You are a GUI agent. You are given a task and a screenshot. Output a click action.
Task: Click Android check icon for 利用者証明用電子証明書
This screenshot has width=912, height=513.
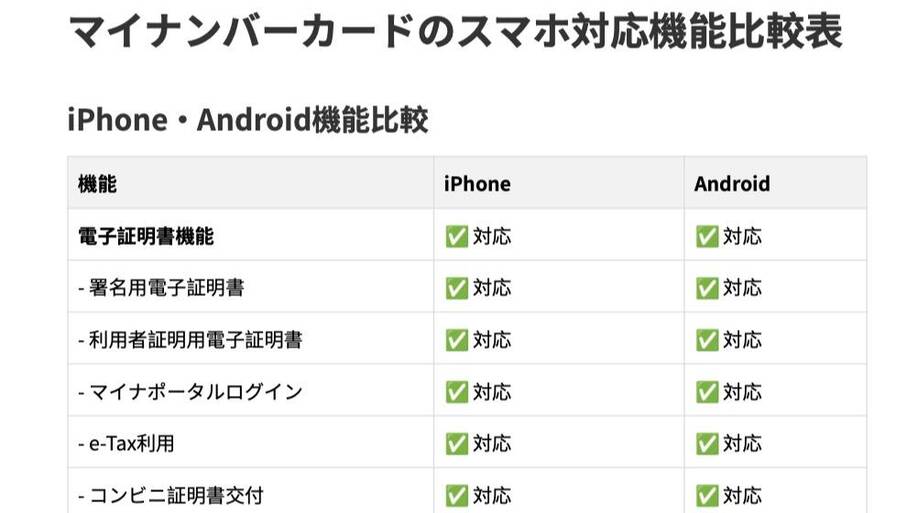pyautogui.click(x=707, y=340)
